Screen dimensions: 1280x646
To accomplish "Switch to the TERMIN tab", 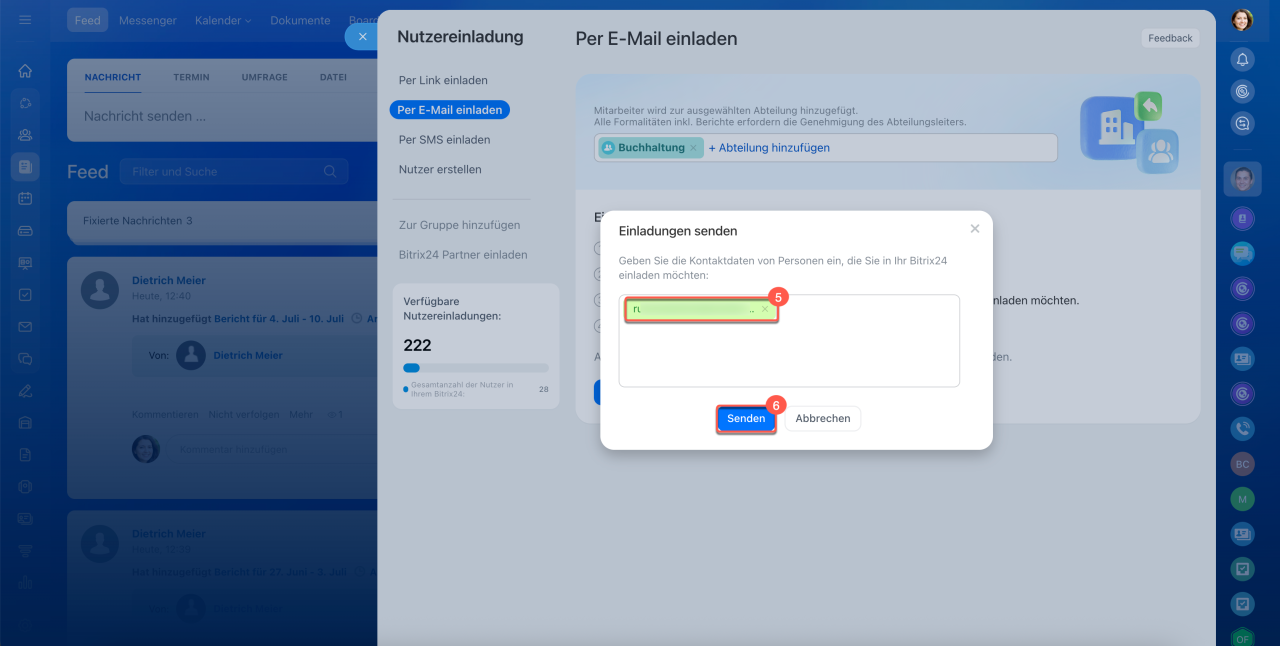I will 191,77.
